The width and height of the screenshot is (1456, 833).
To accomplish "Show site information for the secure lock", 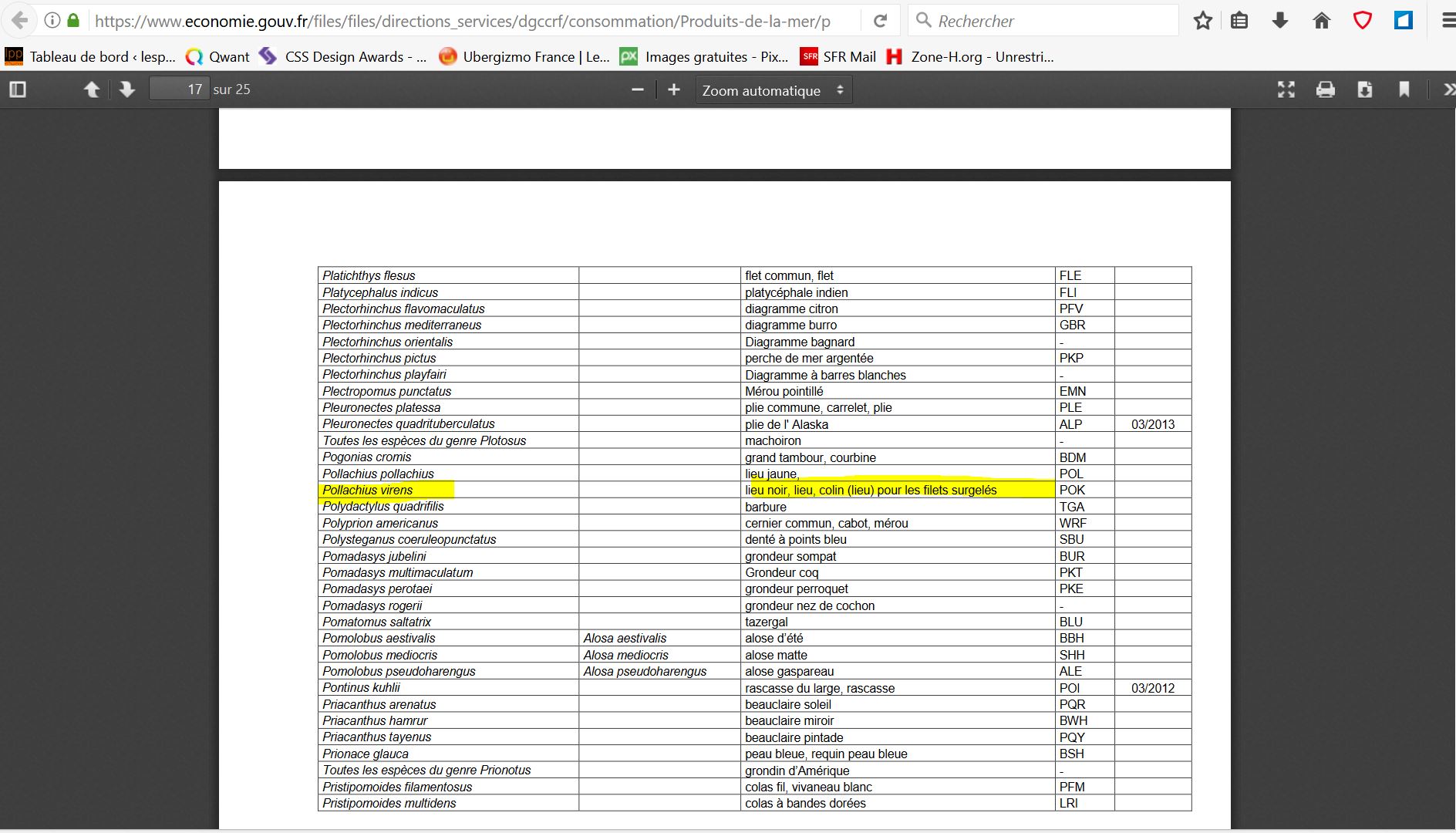I will point(73,21).
